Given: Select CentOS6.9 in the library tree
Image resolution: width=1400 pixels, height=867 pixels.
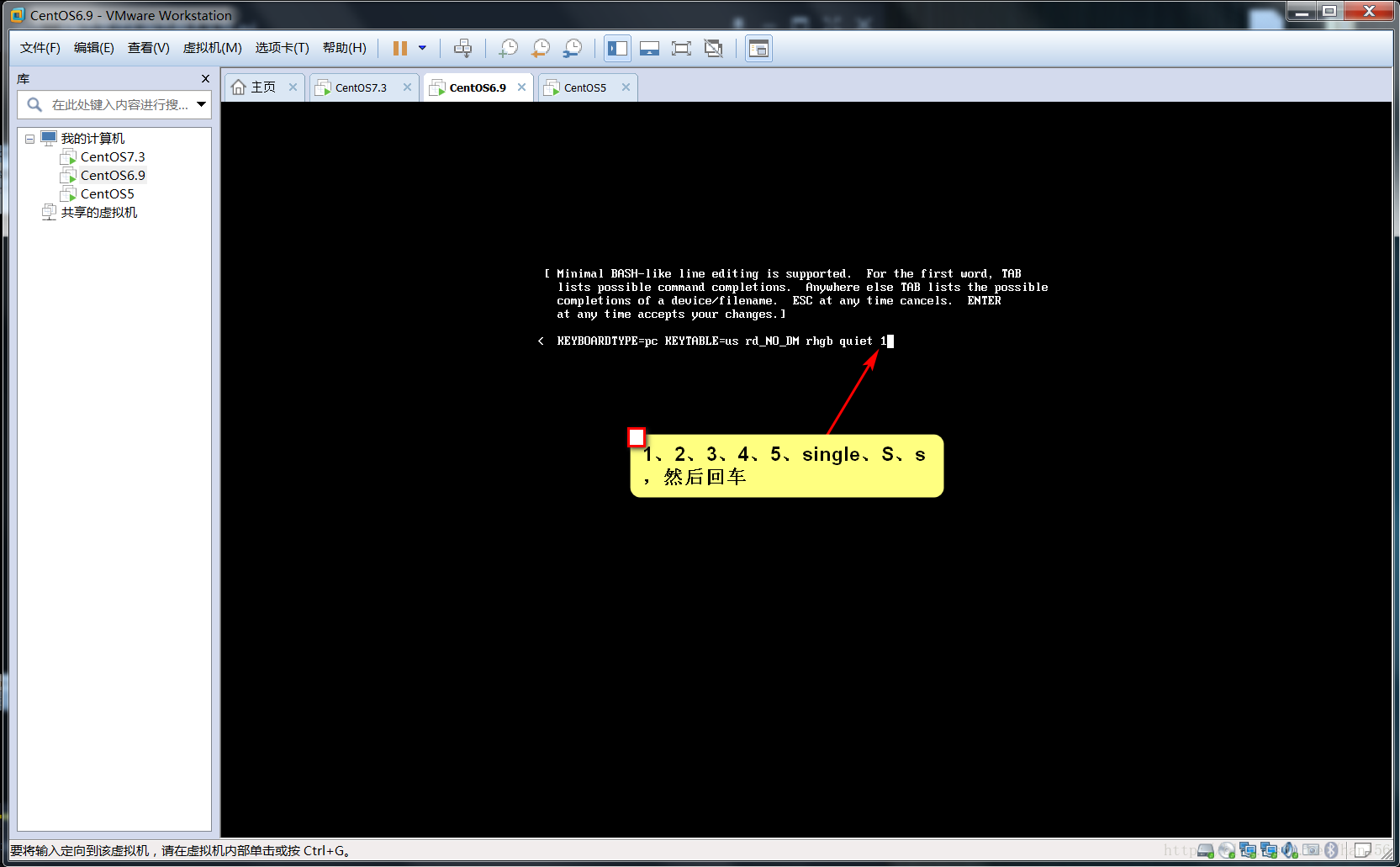Looking at the screenshot, I should click(113, 176).
